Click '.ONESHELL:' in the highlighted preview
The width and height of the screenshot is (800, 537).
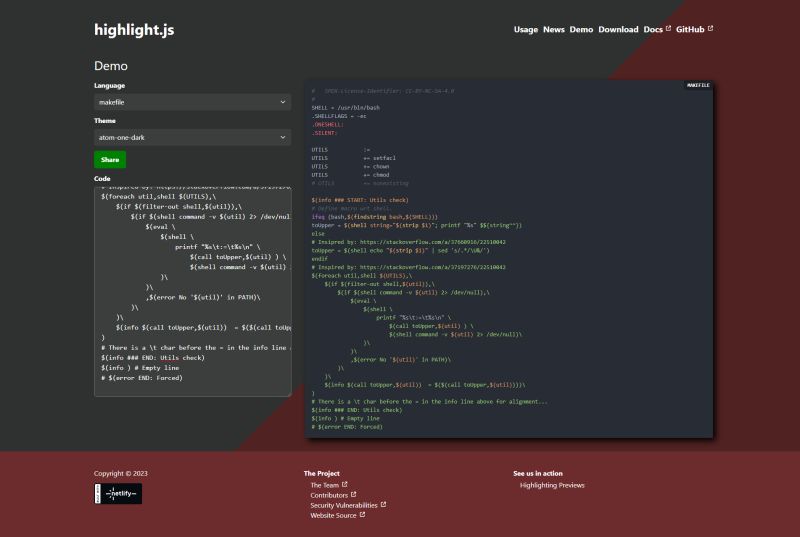pyautogui.click(x=328, y=124)
